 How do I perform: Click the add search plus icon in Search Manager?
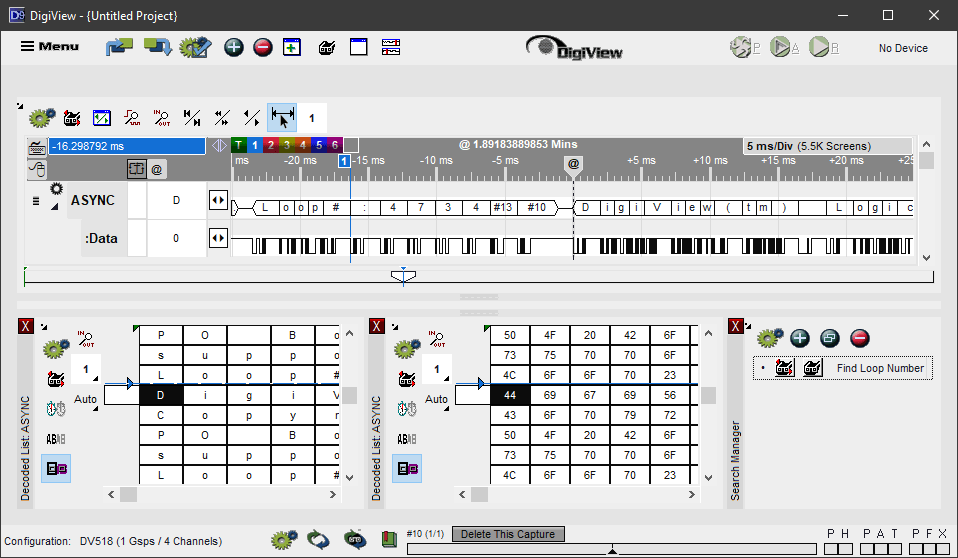tap(799, 338)
